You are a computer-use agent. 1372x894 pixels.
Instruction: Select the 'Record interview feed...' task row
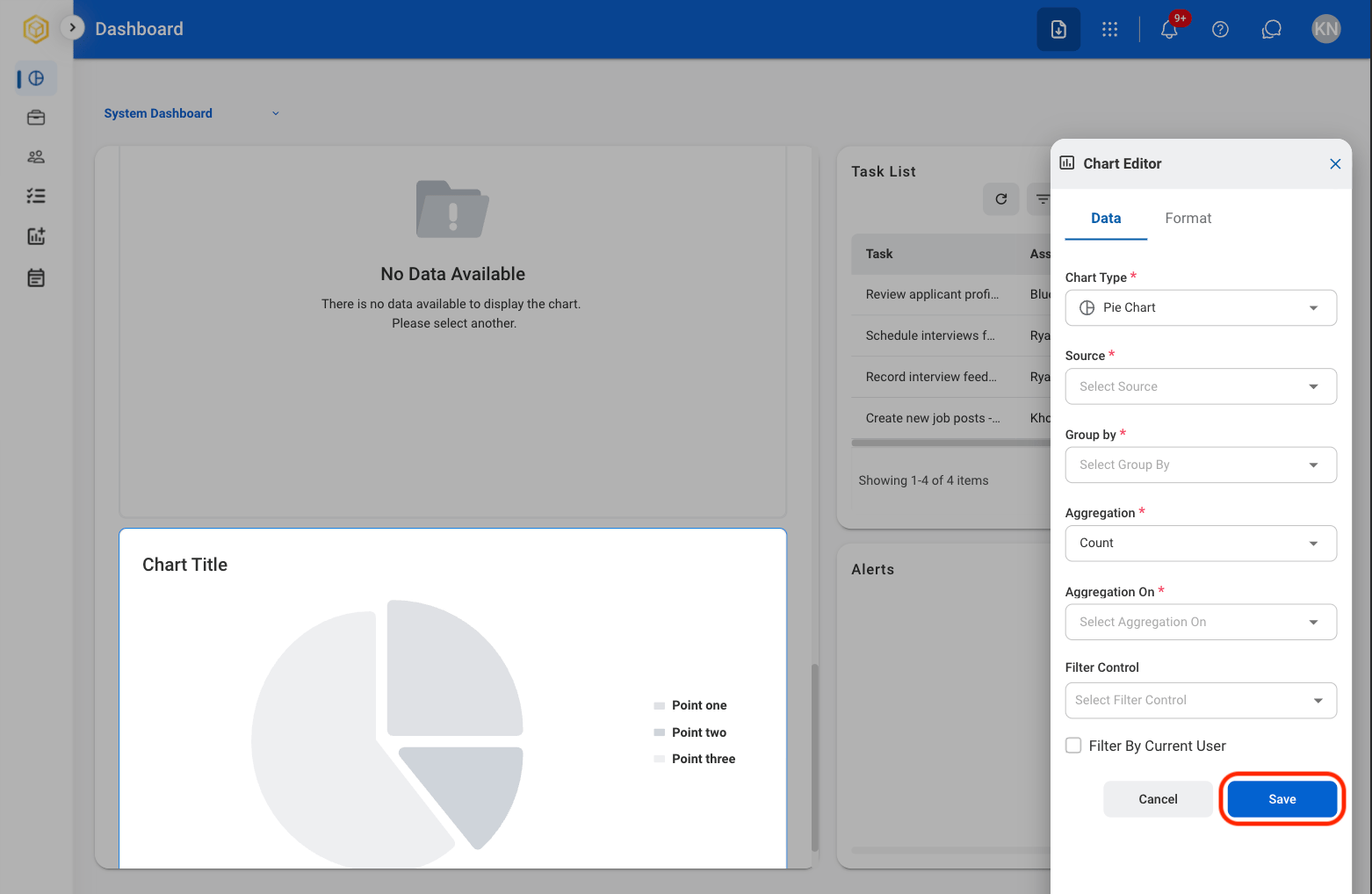coord(951,377)
